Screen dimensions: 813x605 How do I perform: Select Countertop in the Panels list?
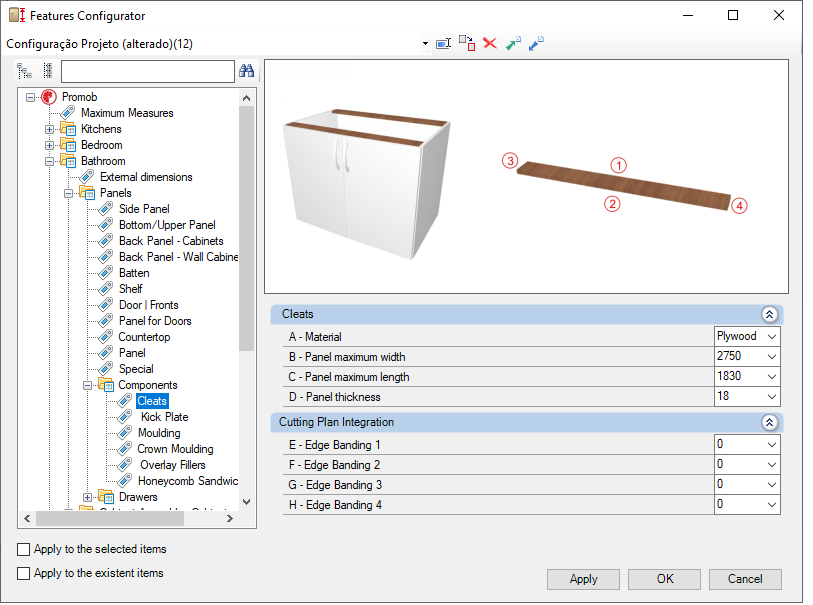click(144, 337)
